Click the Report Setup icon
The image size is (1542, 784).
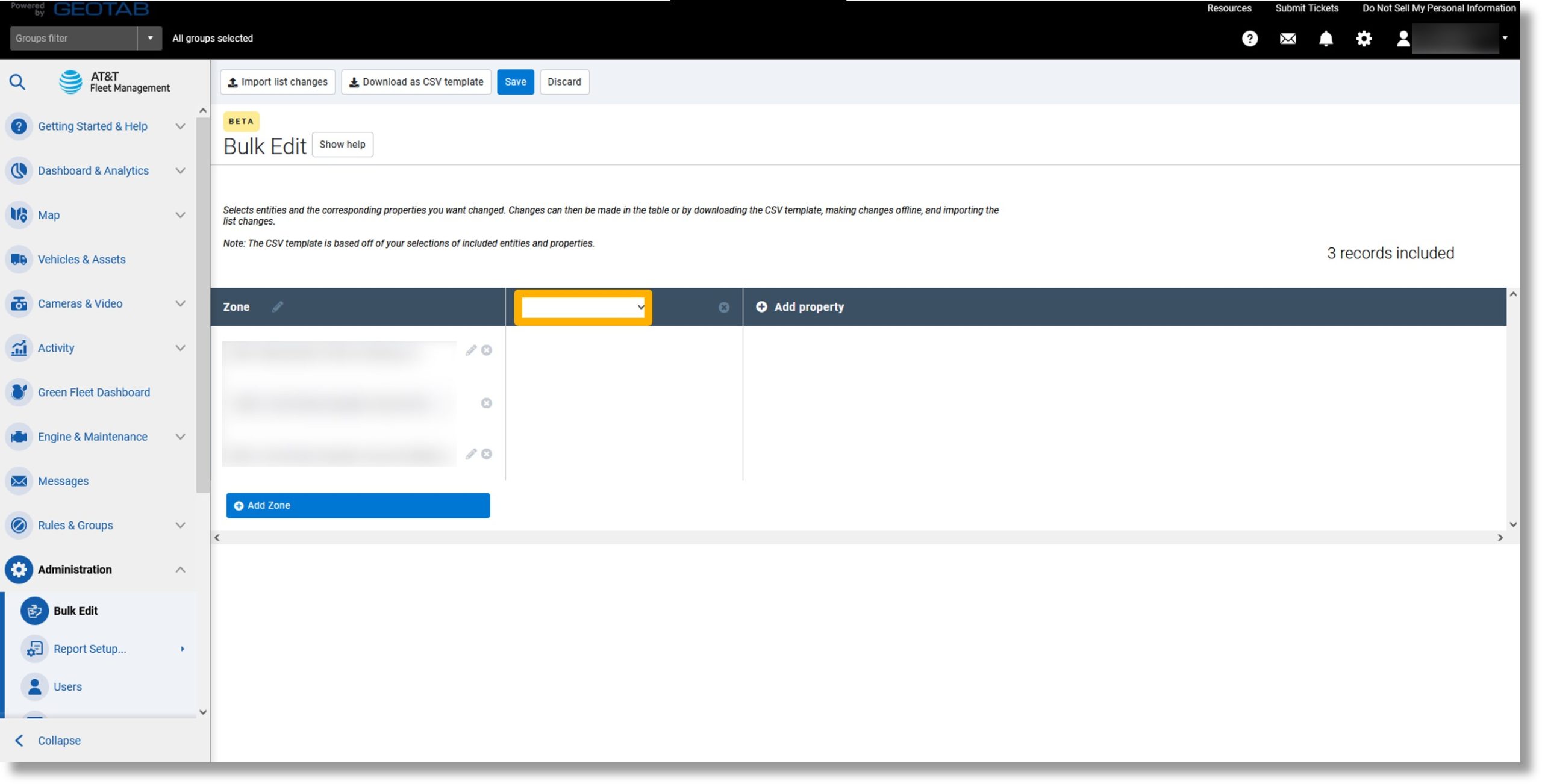click(34, 649)
